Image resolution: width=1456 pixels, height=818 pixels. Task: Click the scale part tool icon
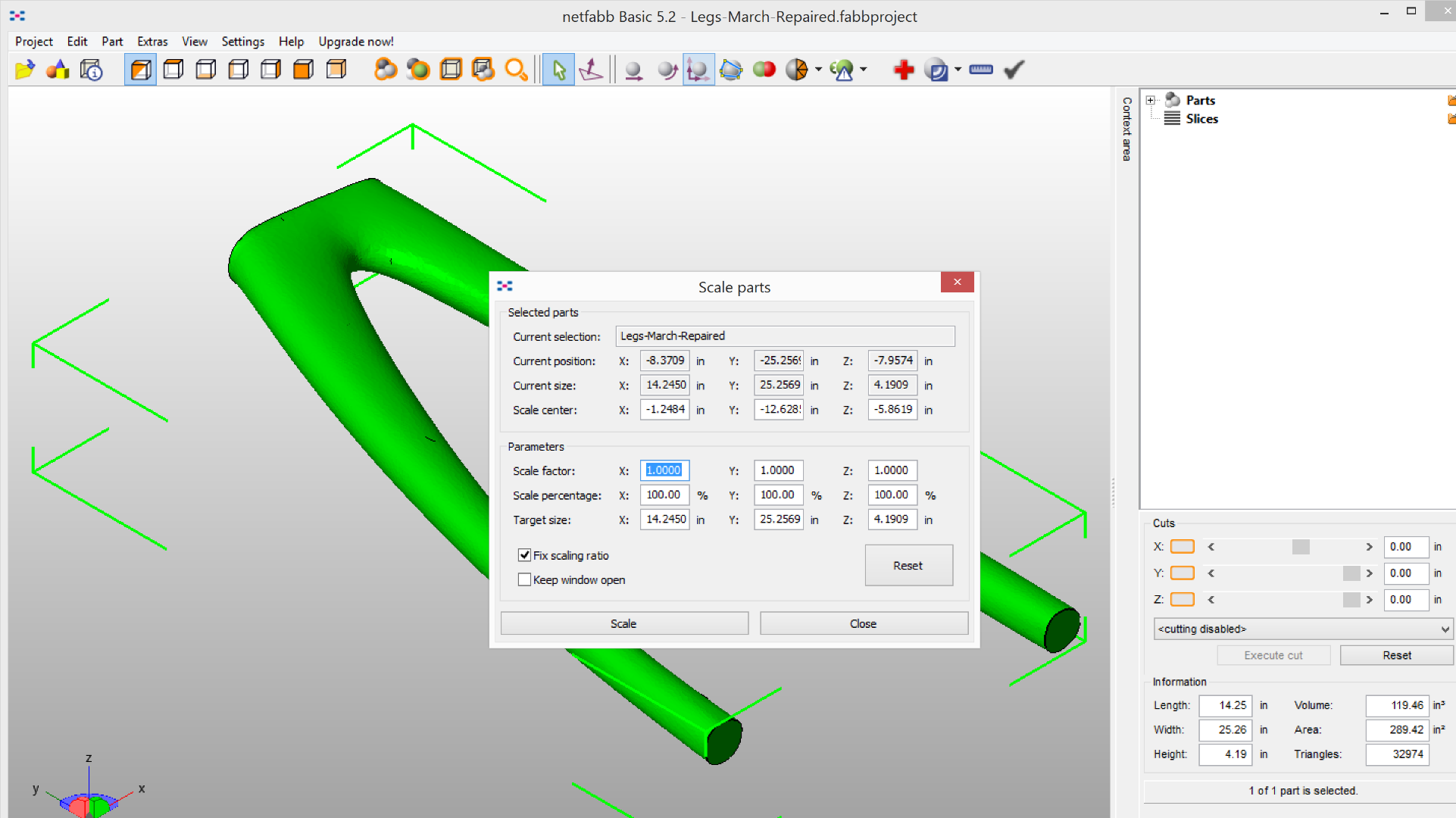pyautogui.click(x=698, y=70)
